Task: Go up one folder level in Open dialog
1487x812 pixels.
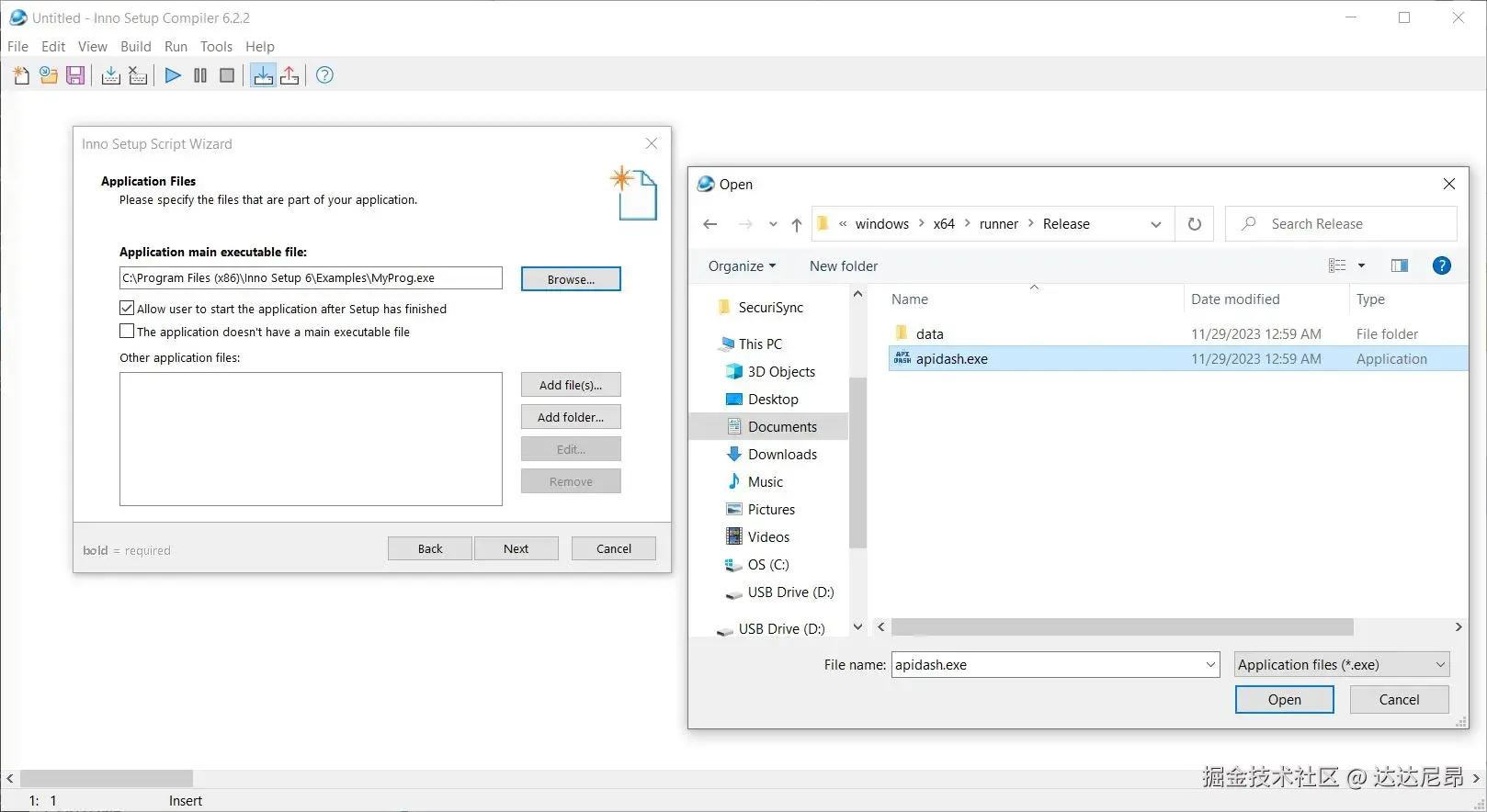Action: click(796, 224)
